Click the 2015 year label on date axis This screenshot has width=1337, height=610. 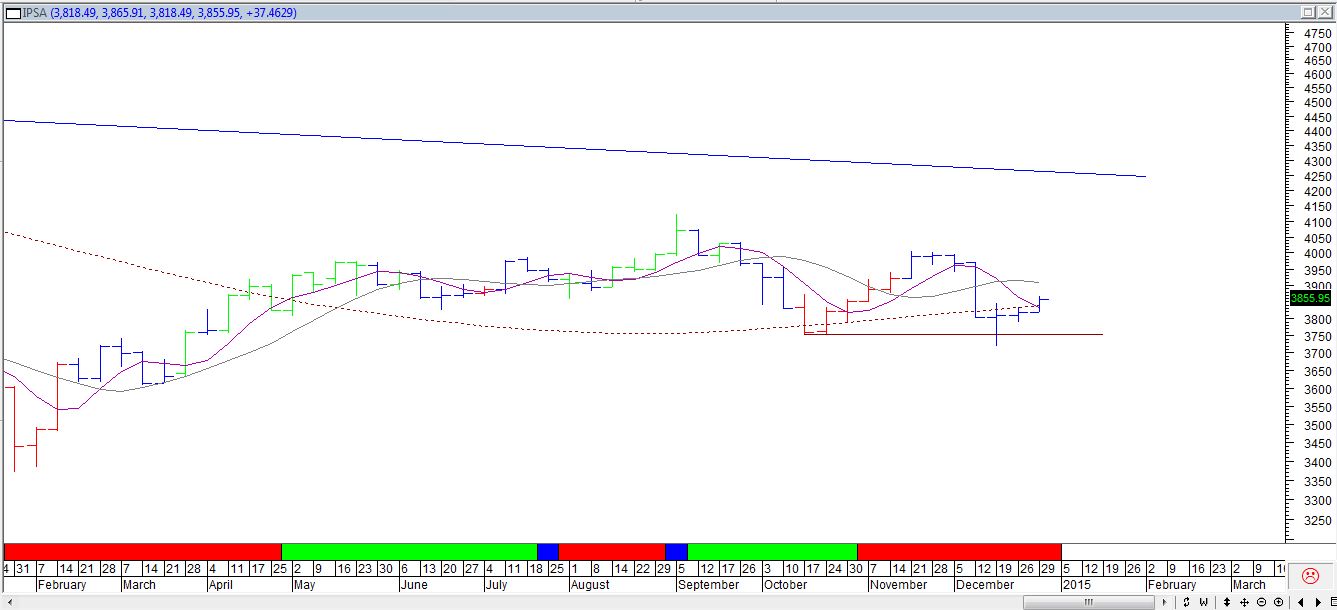1076,585
